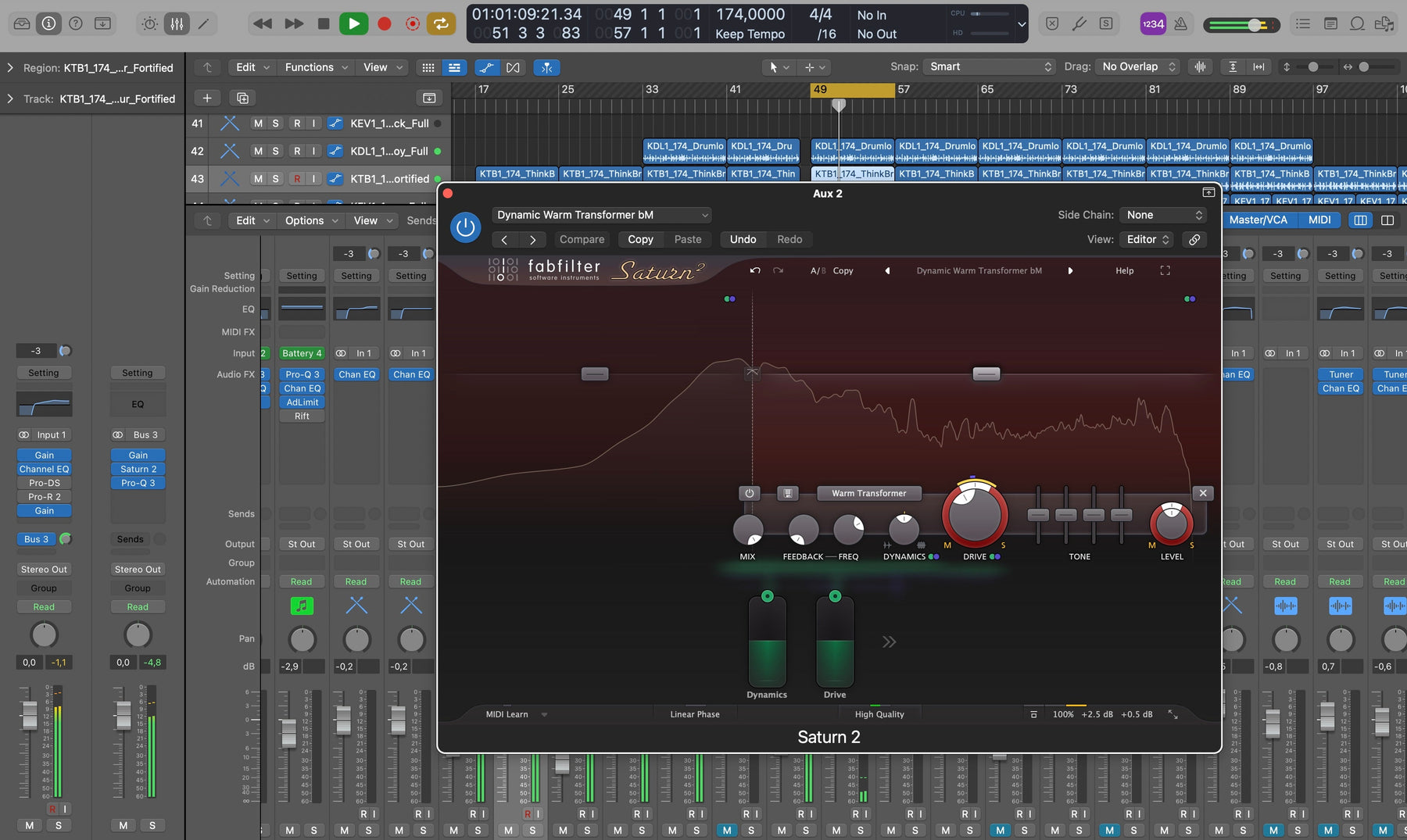Image resolution: width=1407 pixels, height=840 pixels.
Task: Toggle the 1234 count-in button
Action: click(x=1153, y=23)
